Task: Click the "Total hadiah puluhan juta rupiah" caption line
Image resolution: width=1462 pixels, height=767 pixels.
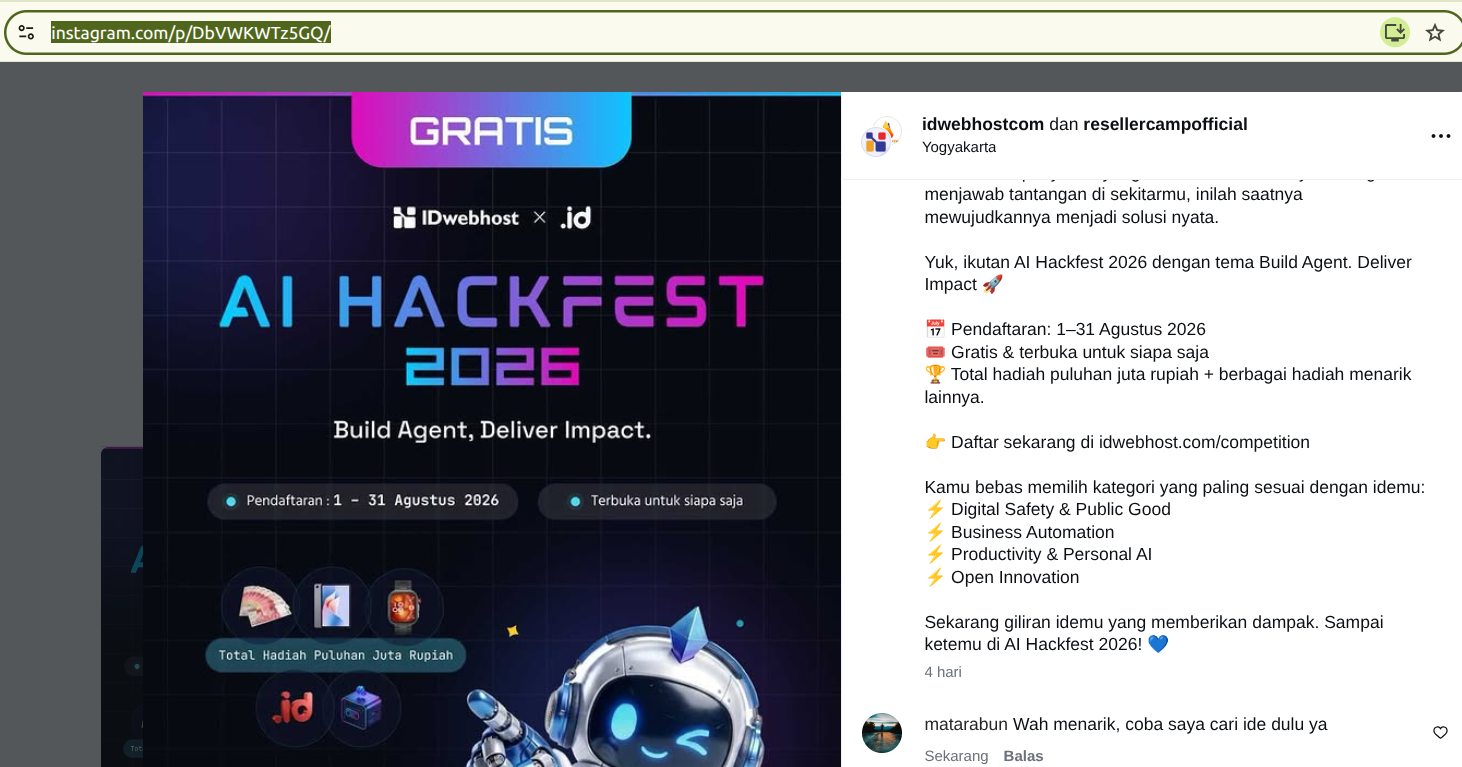Action: point(1168,385)
